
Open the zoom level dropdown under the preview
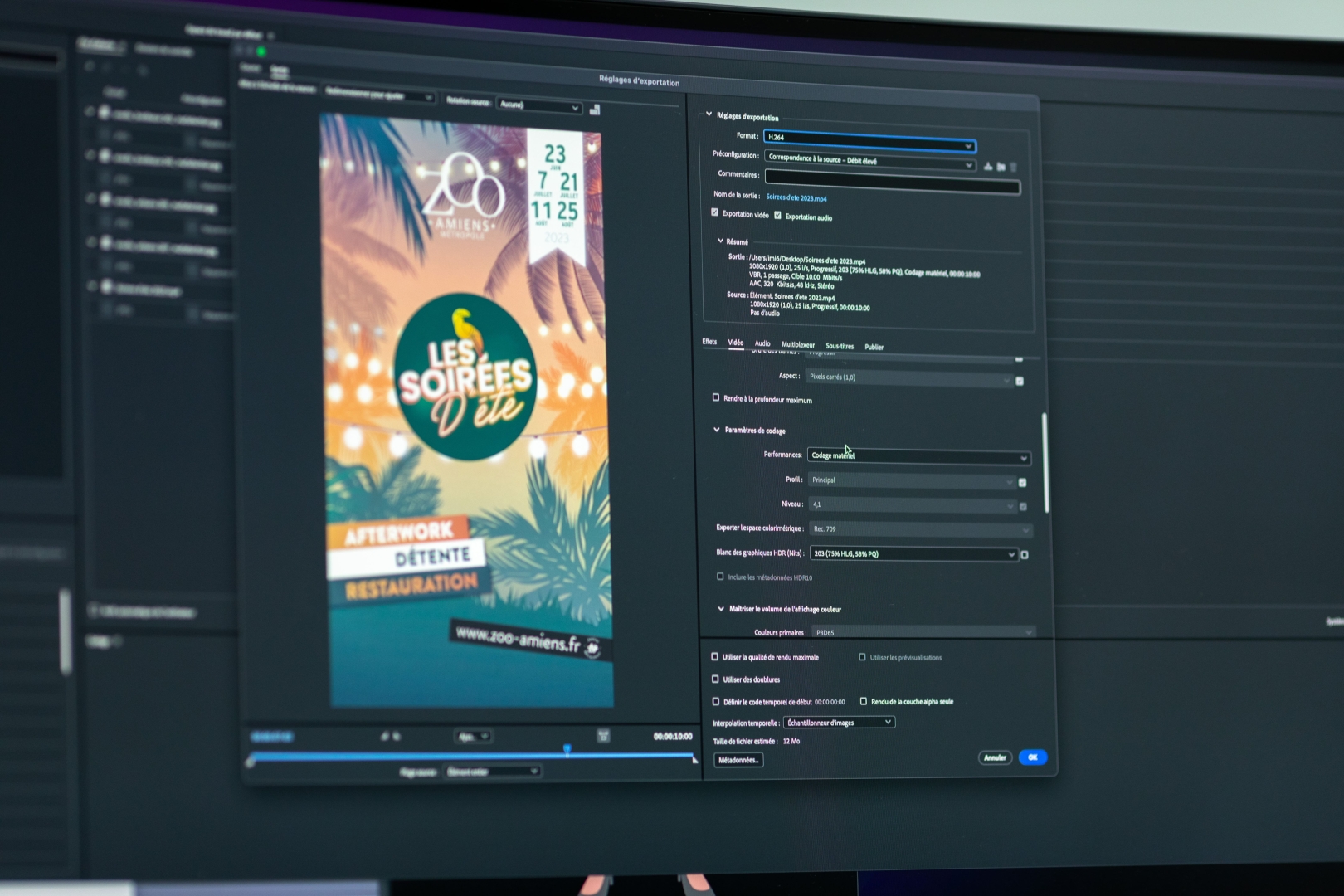coord(474,736)
